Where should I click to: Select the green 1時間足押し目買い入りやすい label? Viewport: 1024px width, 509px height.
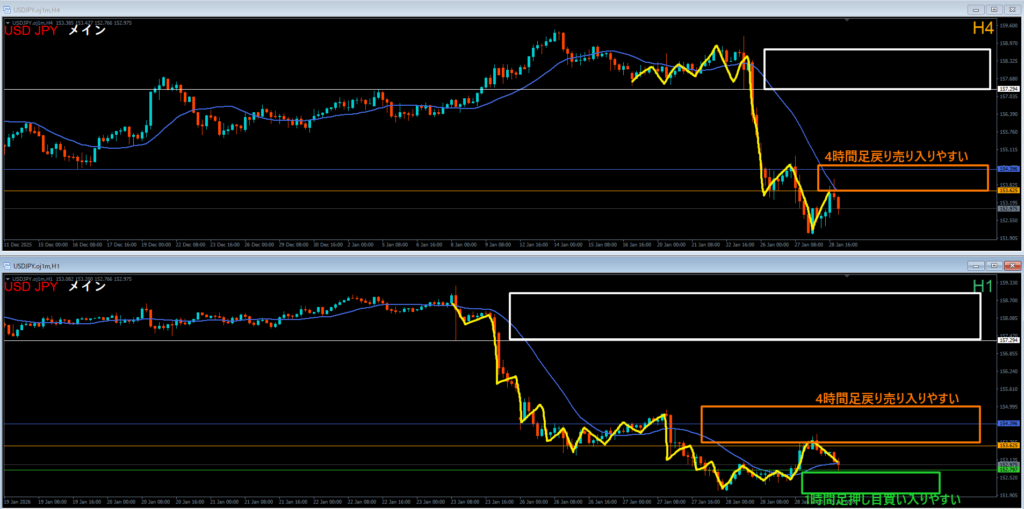(882, 501)
